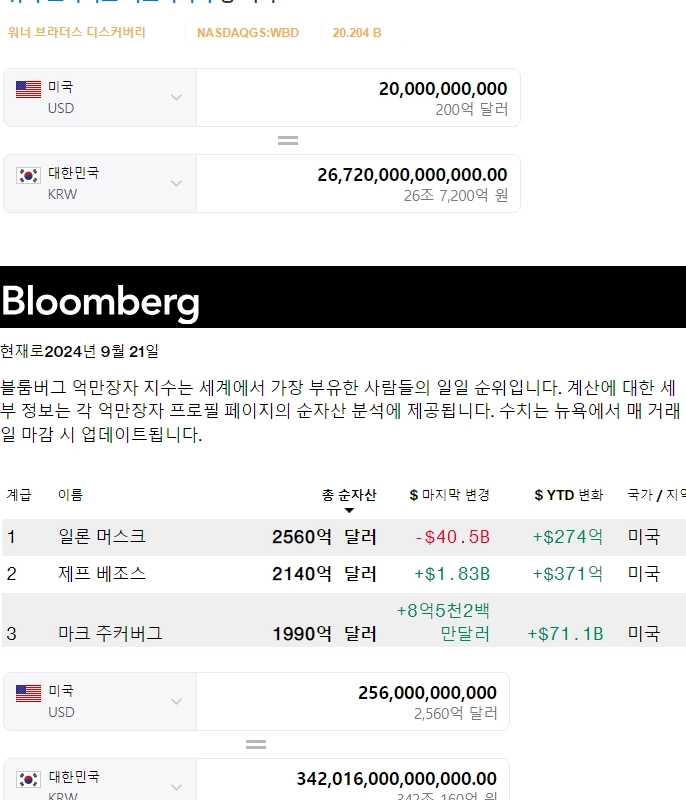Open the USD dropdown beside the 256,000,000,000 field
Image resolution: width=686 pixels, height=800 pixels.
point(177,701)
